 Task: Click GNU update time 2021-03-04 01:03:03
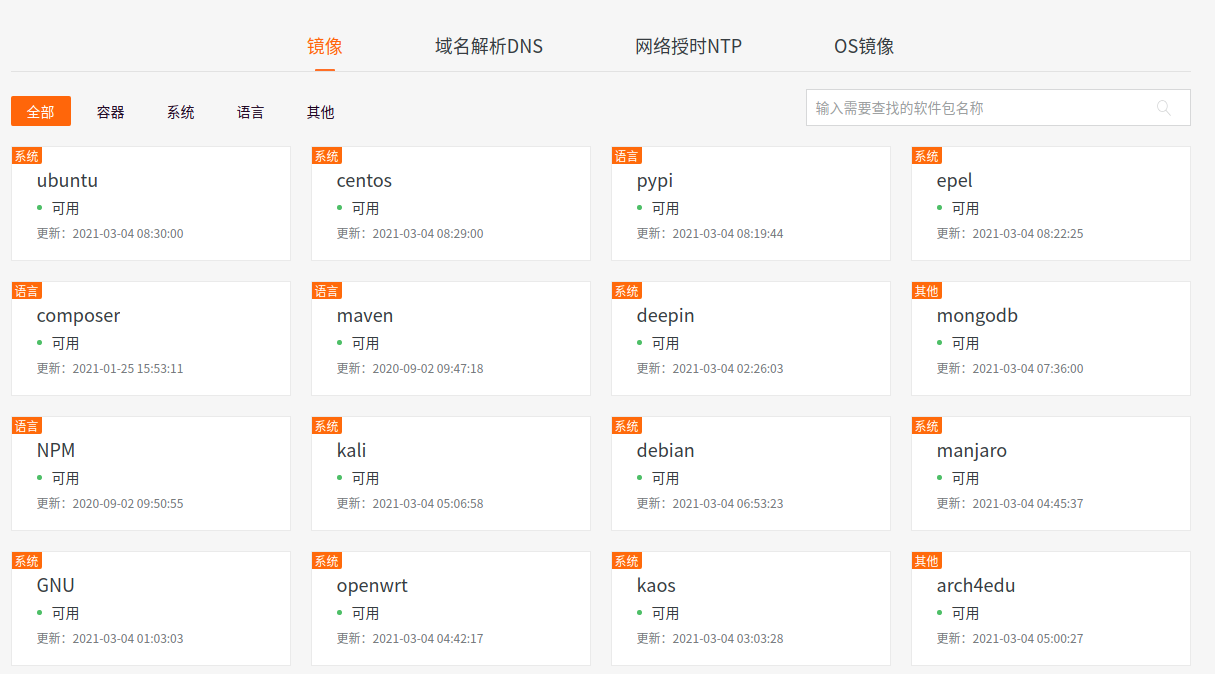click(x=128, y=639)
